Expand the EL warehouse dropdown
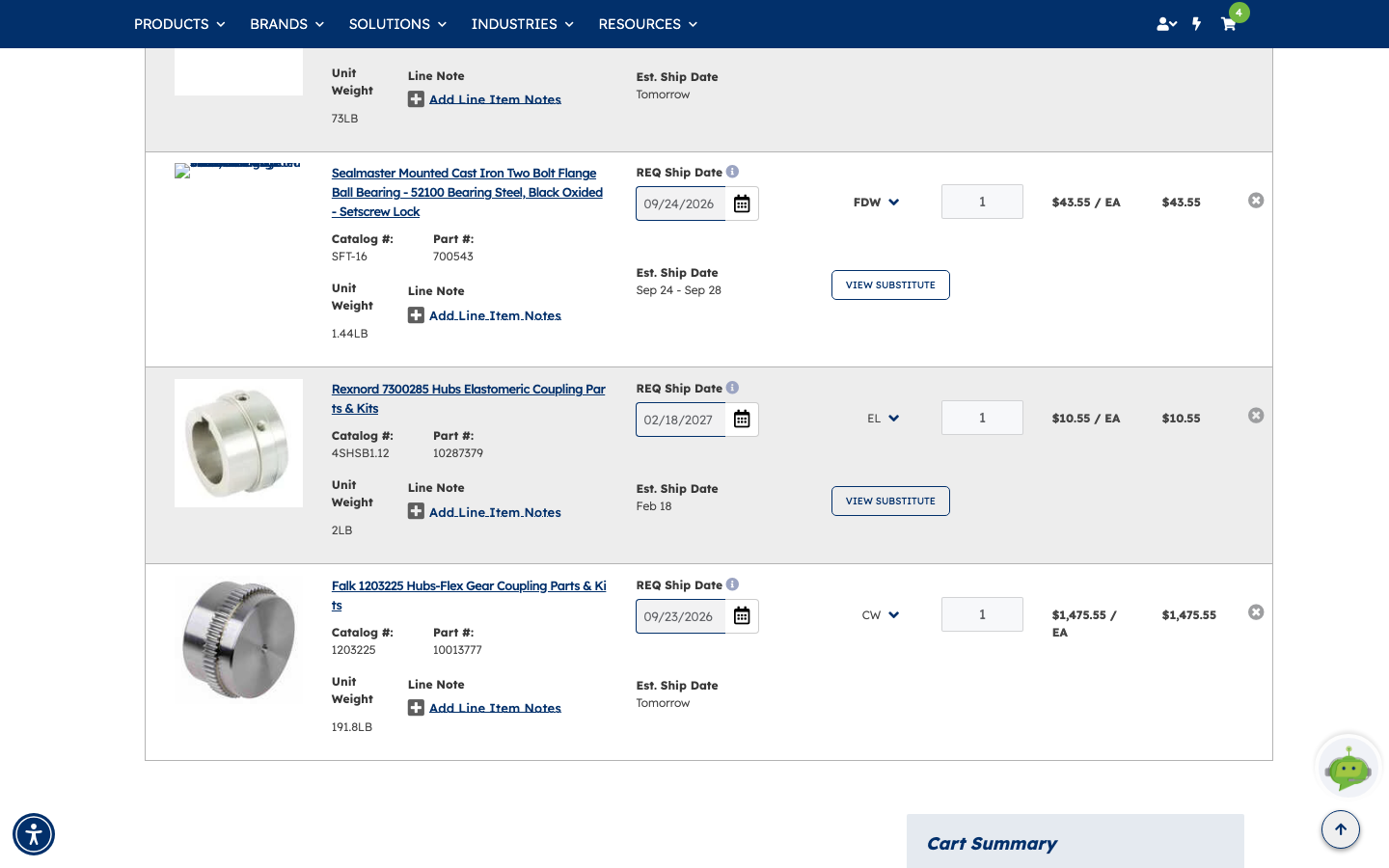This screenshot has width=1389, height=868. point(883,419)
